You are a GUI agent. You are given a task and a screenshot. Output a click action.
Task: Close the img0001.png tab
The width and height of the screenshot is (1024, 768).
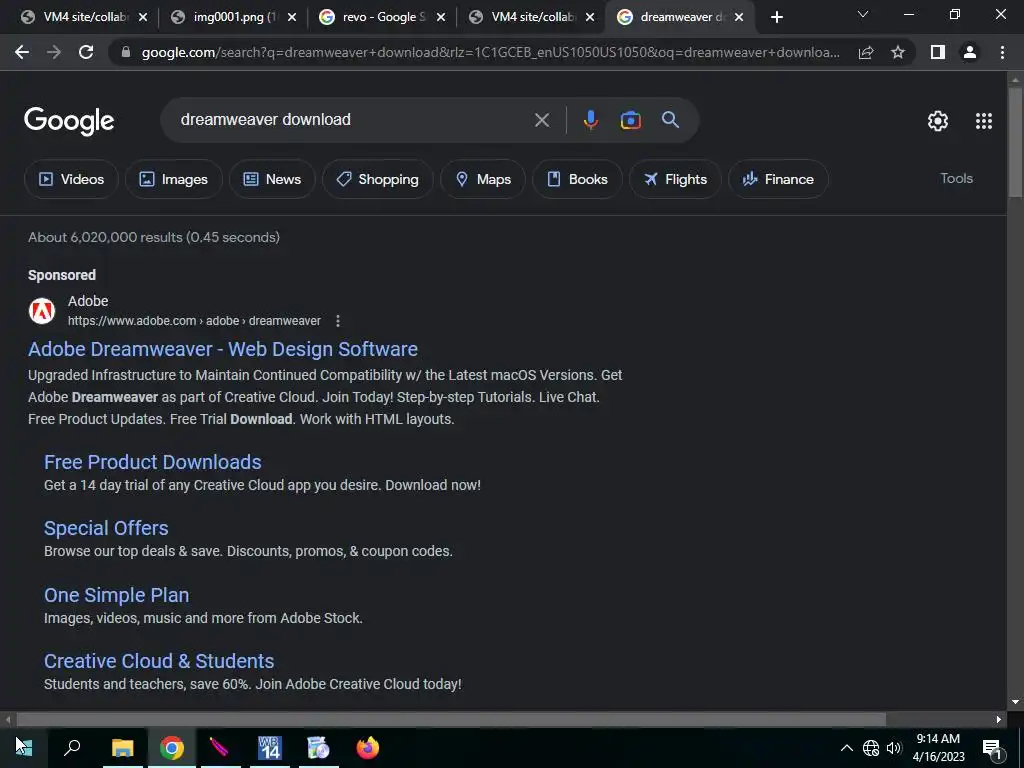coord(292,18)
